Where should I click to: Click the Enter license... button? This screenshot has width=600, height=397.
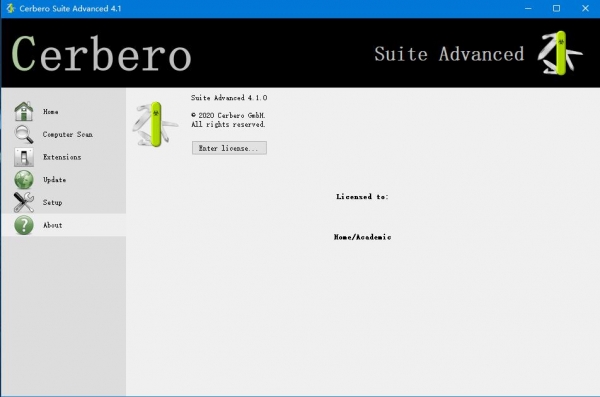coord(229,148)
